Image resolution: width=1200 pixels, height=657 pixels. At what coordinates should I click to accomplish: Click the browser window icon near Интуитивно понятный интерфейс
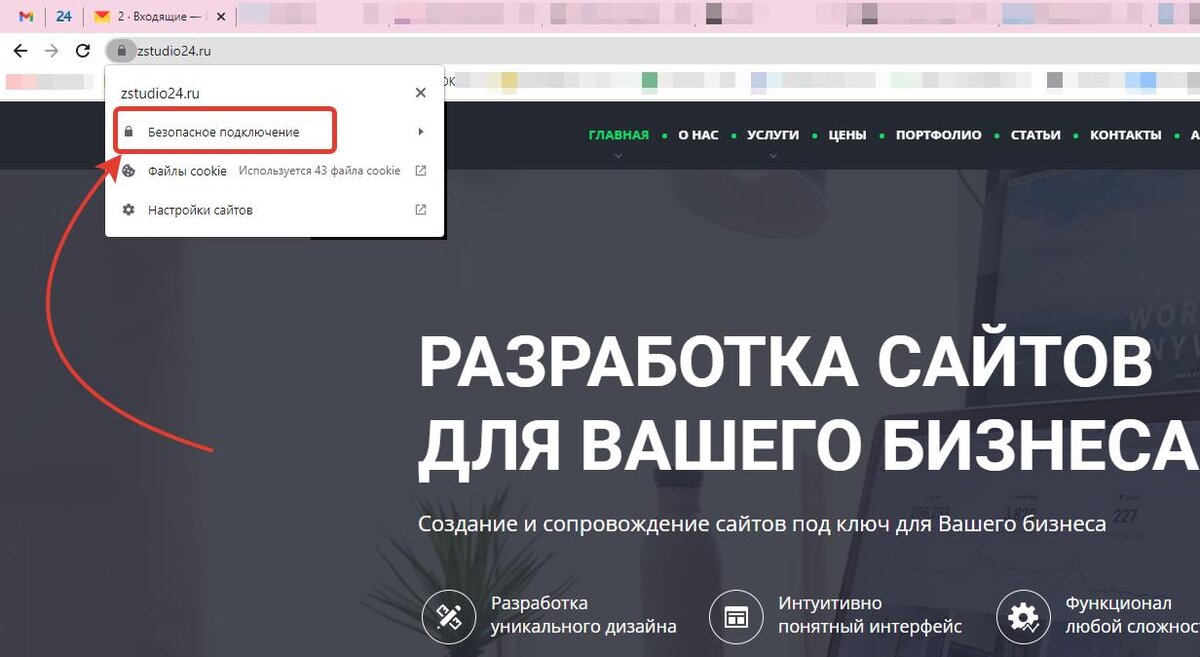[x=737, y=616]
